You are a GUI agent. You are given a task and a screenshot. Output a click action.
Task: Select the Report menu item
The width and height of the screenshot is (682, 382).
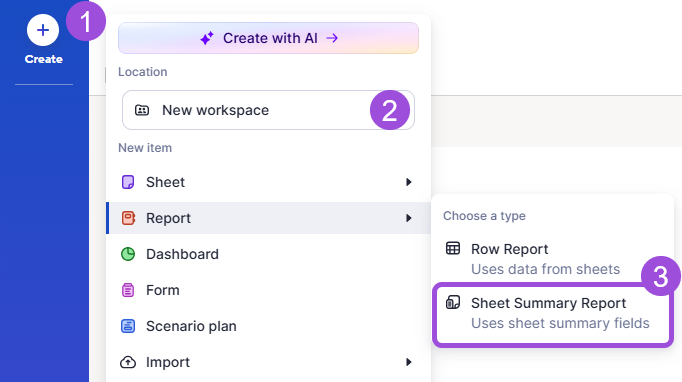(268, 218)
